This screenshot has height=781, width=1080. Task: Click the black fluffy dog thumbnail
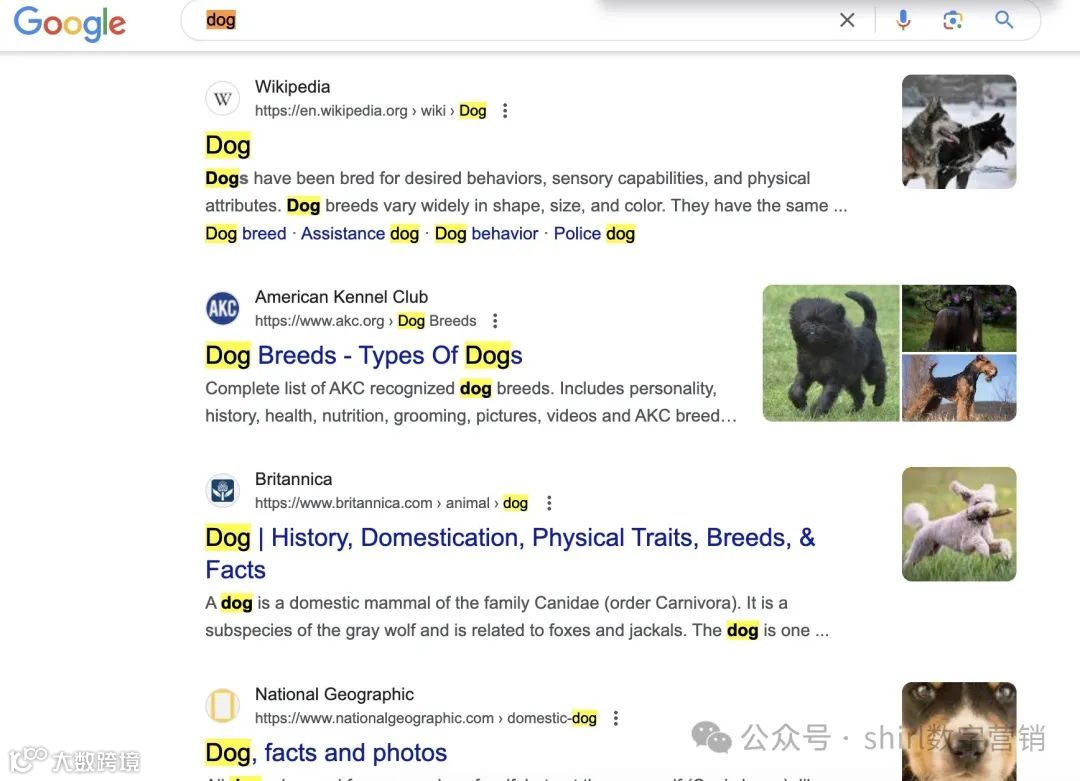click(831, 353)
